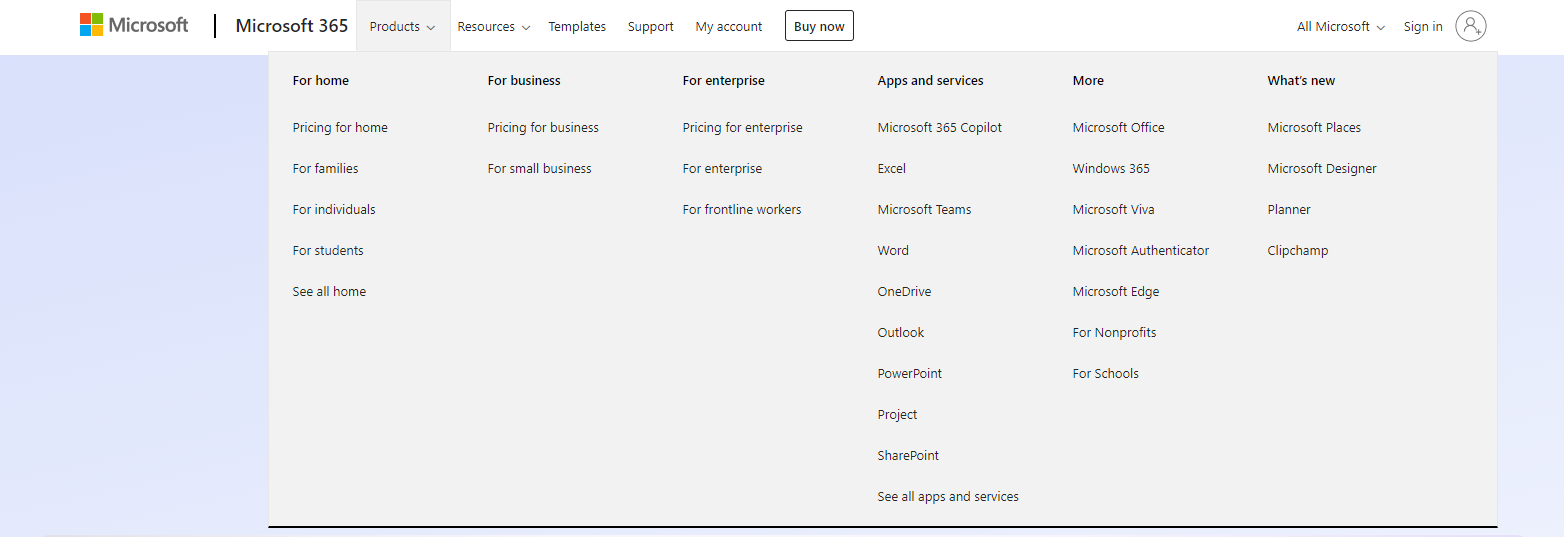Open the Templates nav item
The width and height of the screenshot is (1564, 537).
pos(577,27)
